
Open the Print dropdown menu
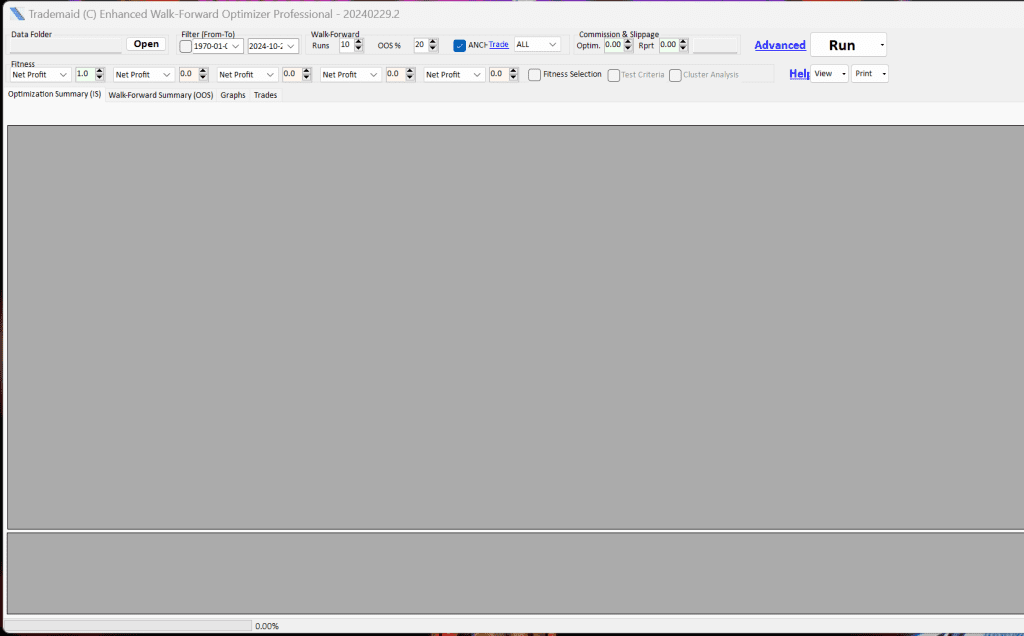click(x=870, y=74)
